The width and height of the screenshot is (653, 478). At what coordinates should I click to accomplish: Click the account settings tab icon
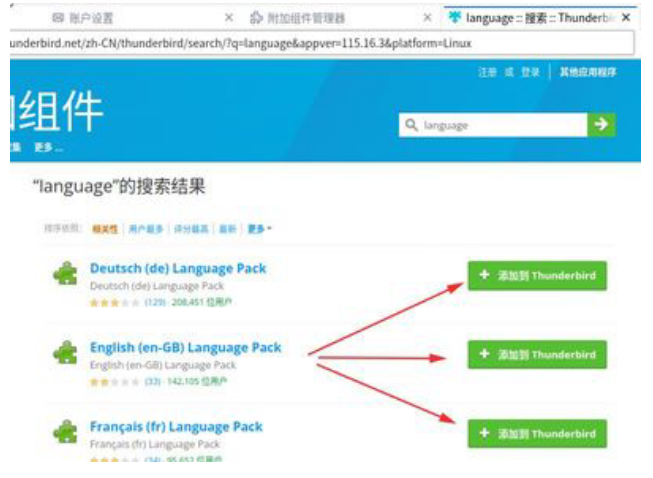(58, 17)
